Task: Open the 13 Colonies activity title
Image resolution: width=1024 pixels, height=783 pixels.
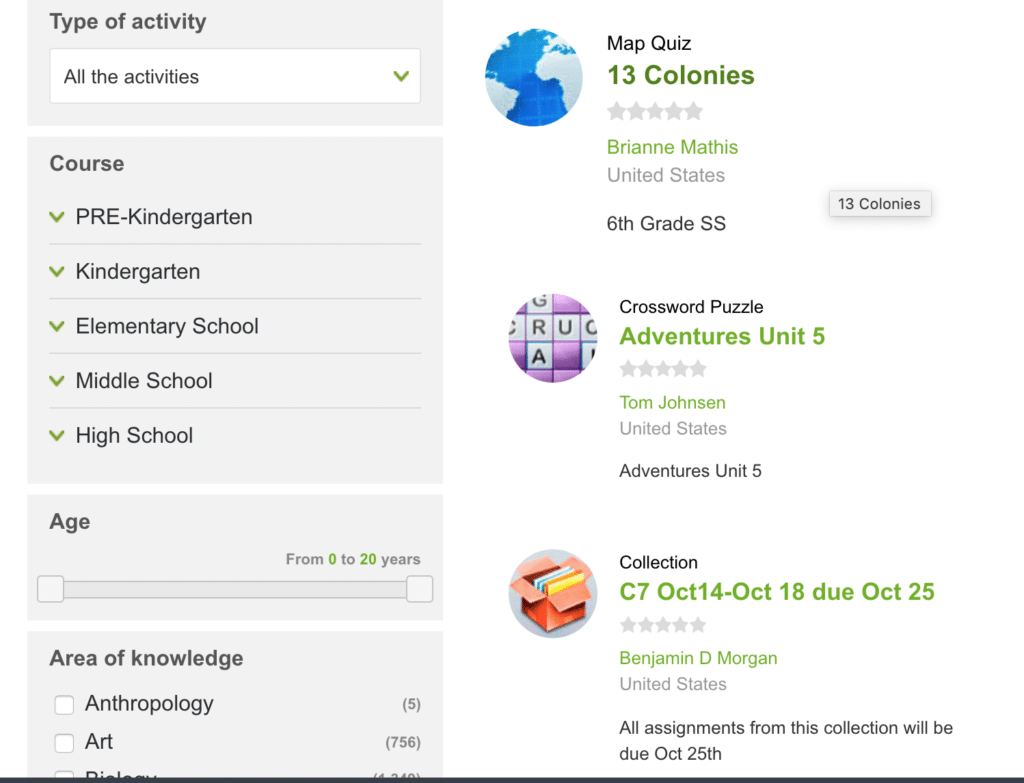Action: point(680,75)
